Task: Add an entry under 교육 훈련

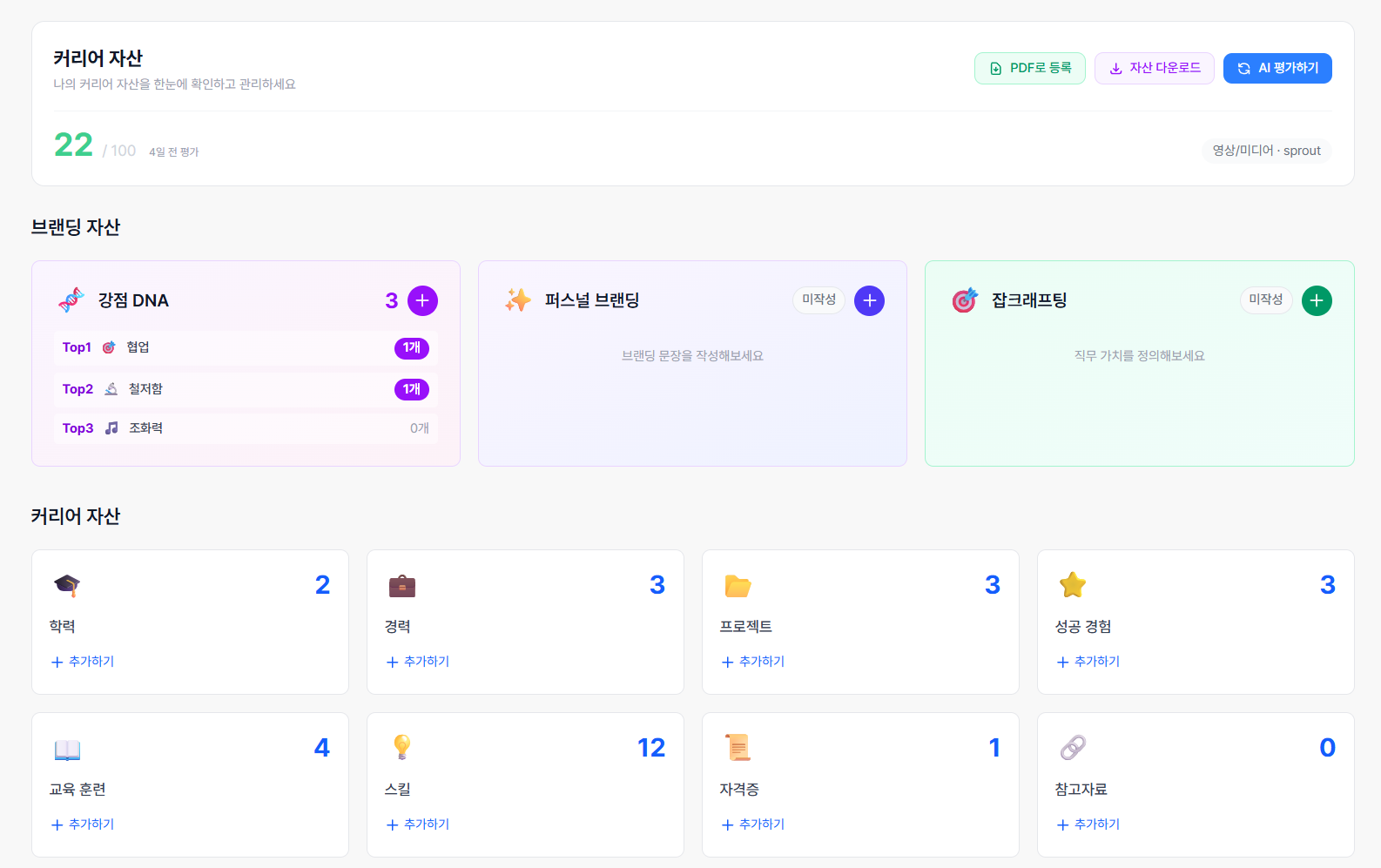Action: point(83,824)
